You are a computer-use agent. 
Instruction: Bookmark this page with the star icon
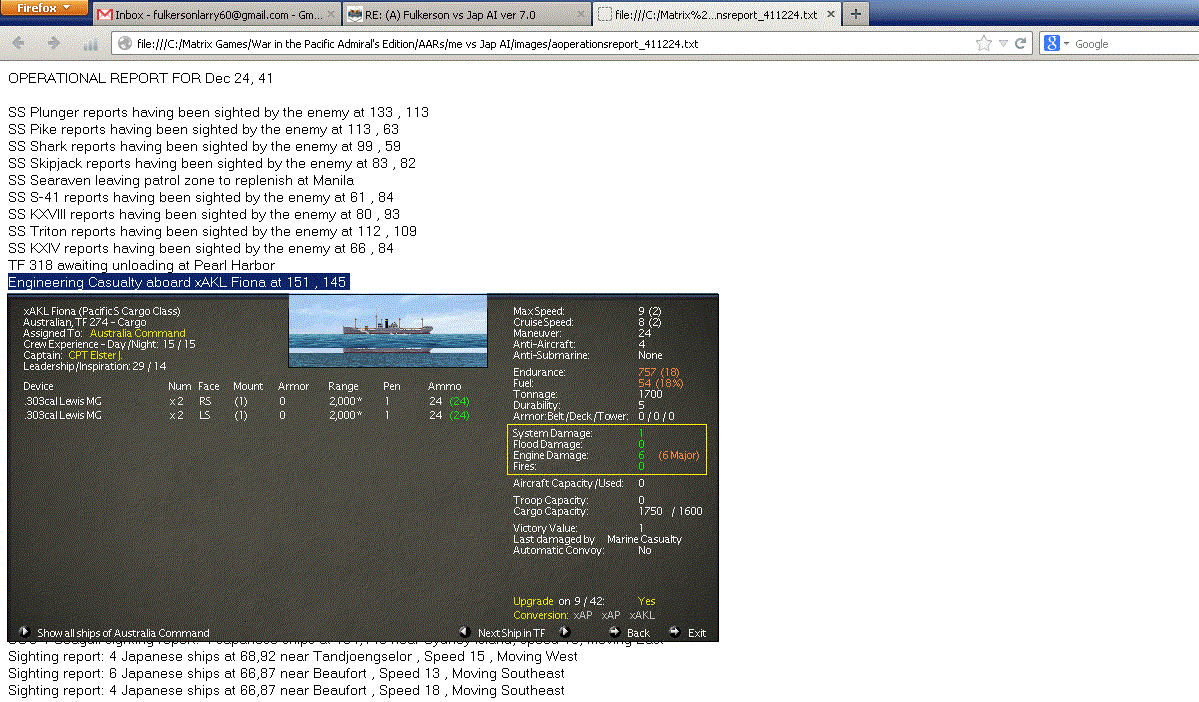tap(984, 44)
